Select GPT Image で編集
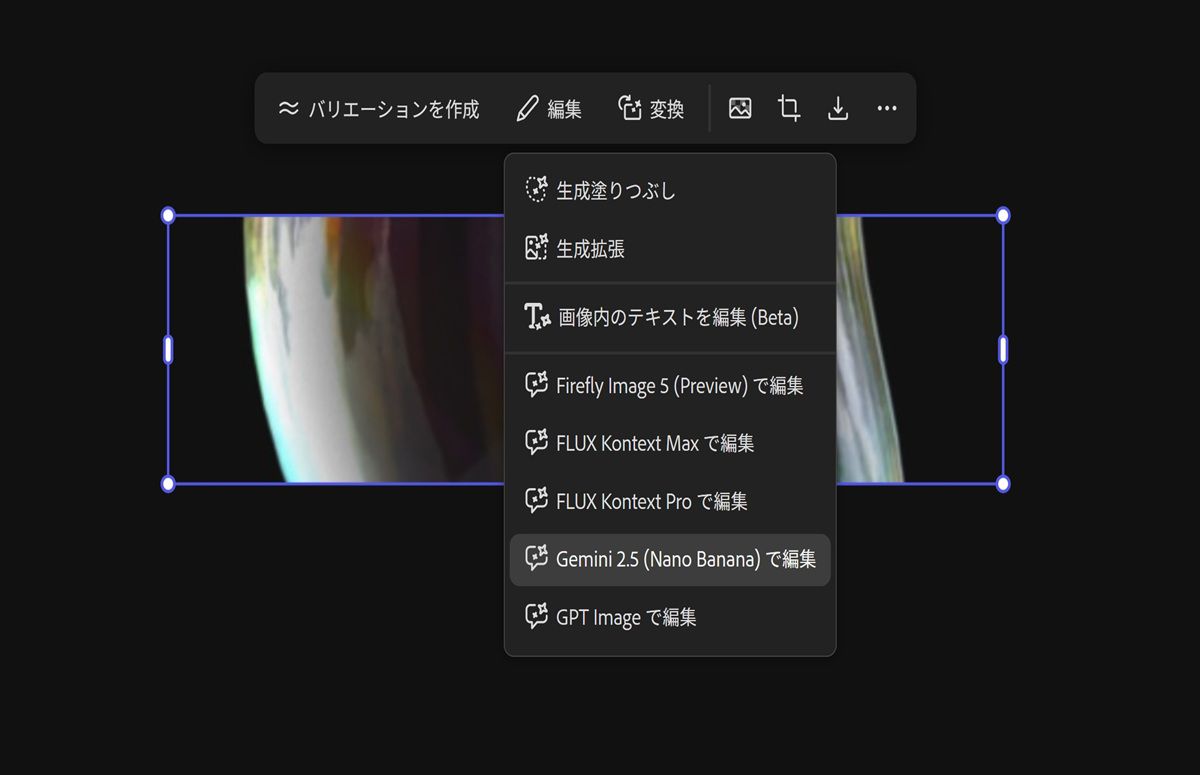 pos(670,618)
